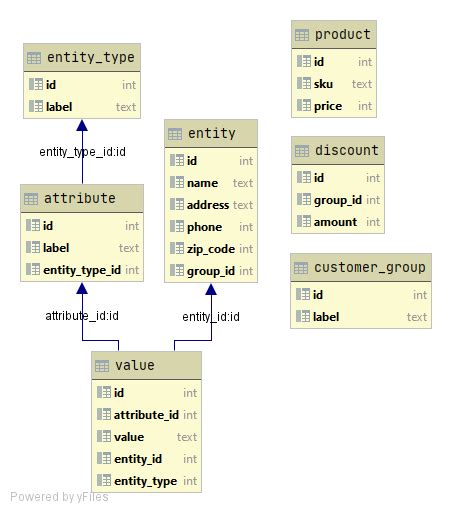Select the zip_code column in entity
The height and width of the screenshot is (513, 452).
pos(211,249)
